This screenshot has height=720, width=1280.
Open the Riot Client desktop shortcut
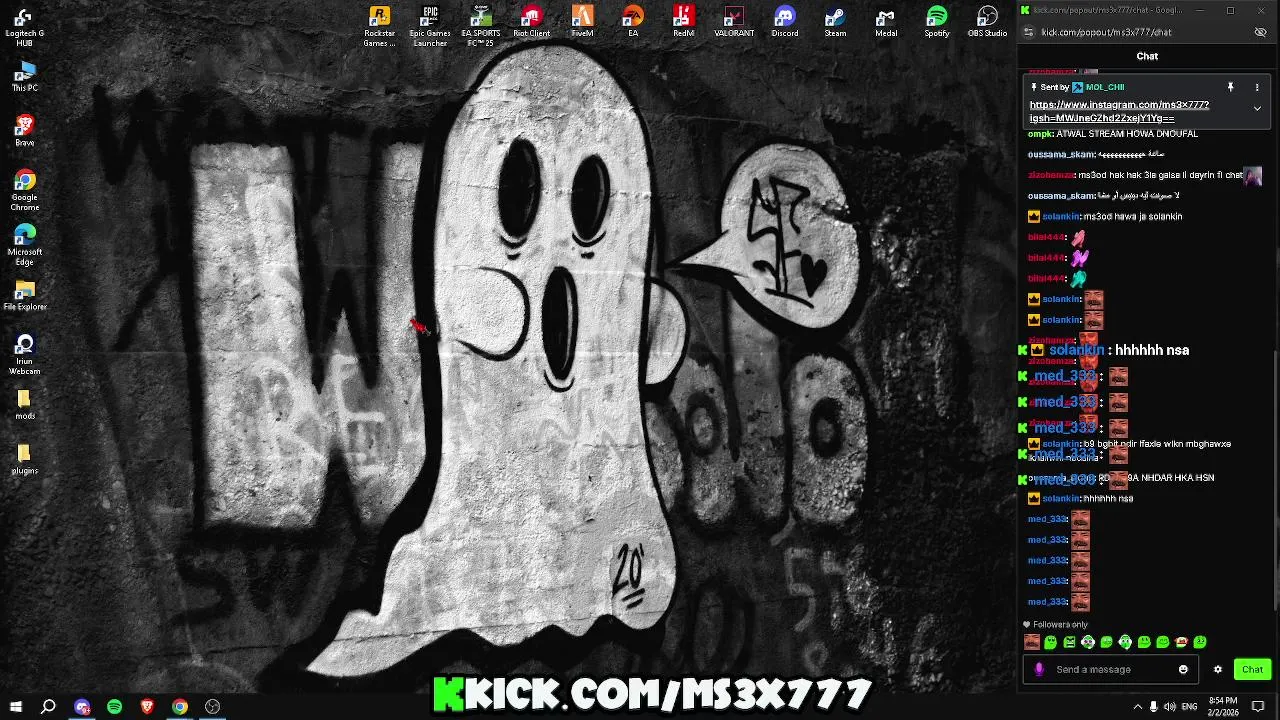click(531, 22)
